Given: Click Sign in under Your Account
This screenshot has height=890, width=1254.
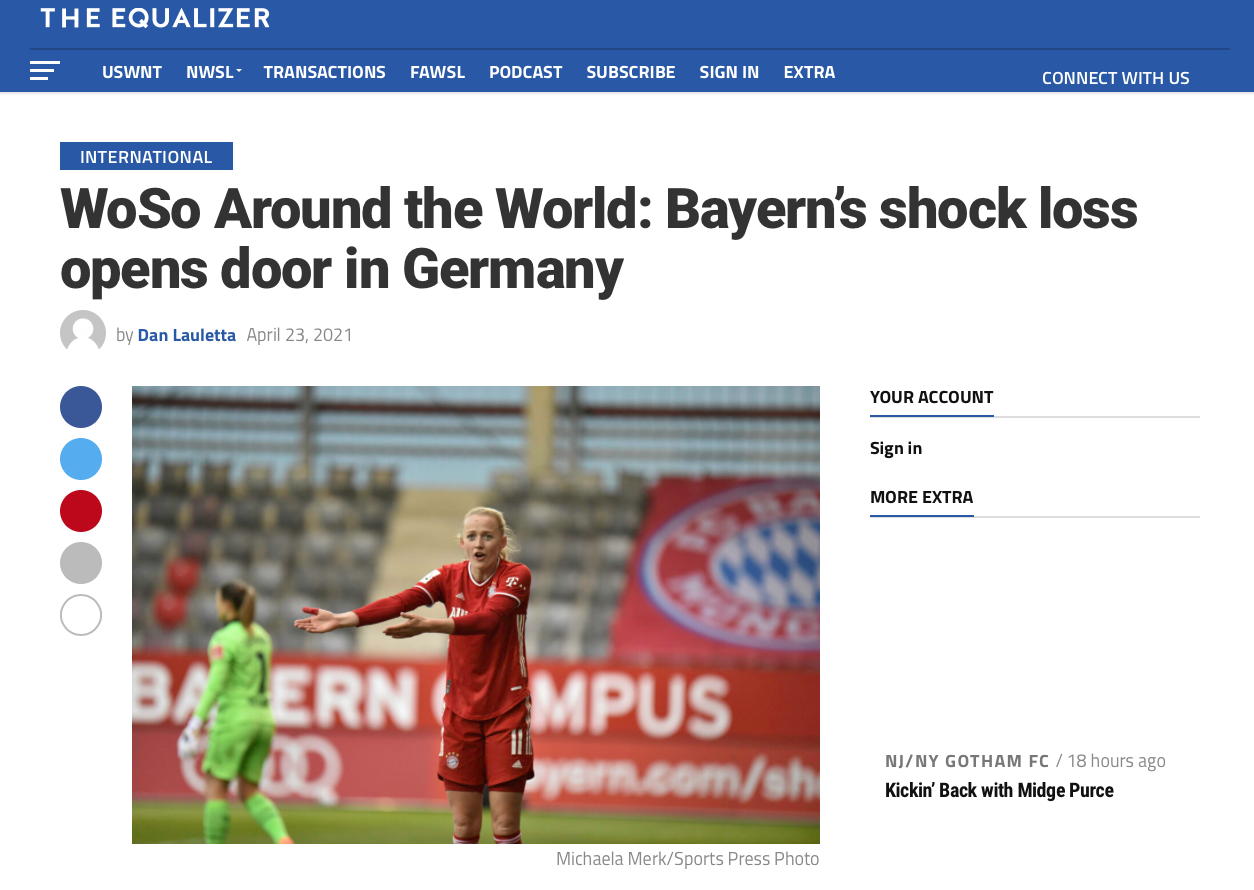Looking at the screenshot, I should click(896, 448).
